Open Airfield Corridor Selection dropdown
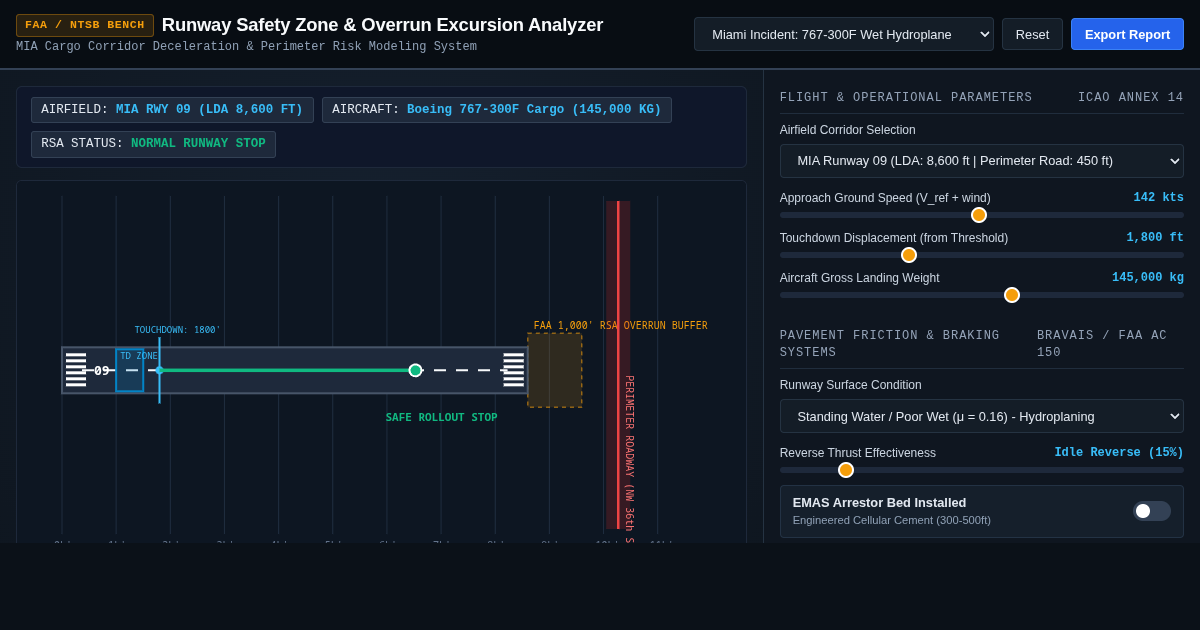 982,161
